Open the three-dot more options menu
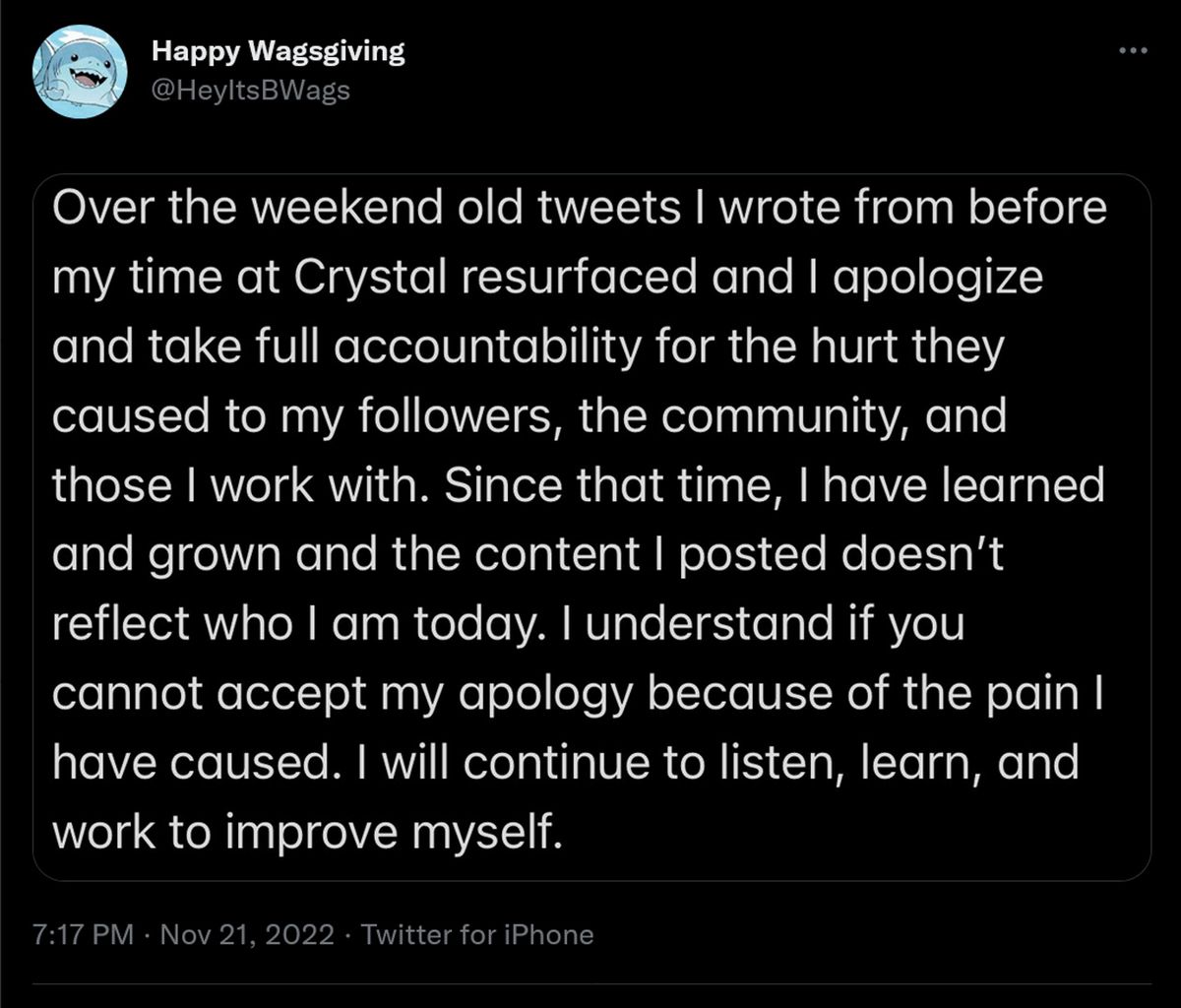Screen dimensions: 1181x1008 coord(1135,51)
